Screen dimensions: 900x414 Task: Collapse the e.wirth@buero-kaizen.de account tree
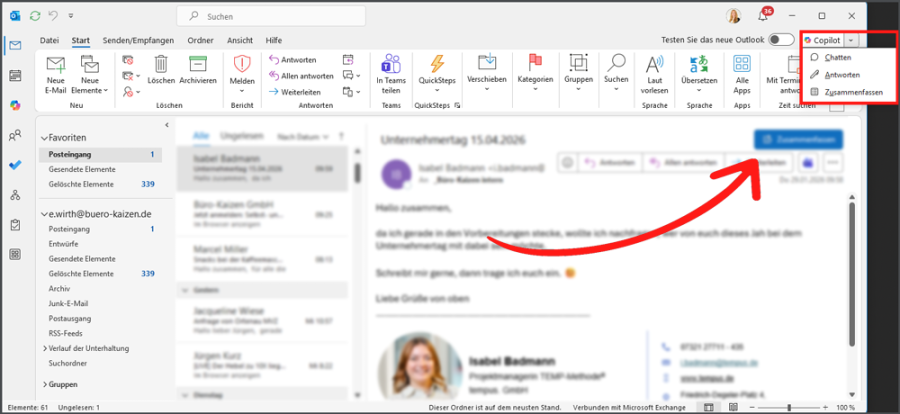tap(44, 214)
